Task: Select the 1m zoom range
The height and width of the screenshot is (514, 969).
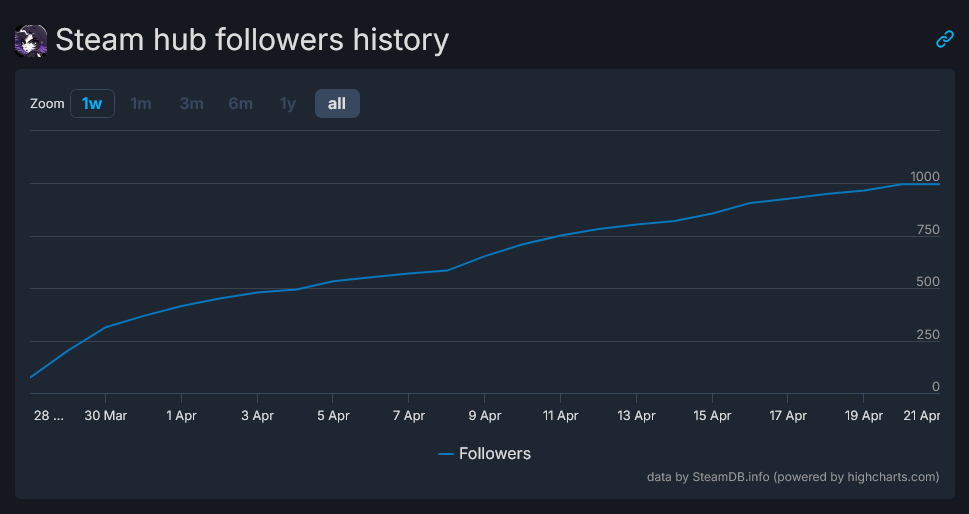Action: click(x=141, y=103)
